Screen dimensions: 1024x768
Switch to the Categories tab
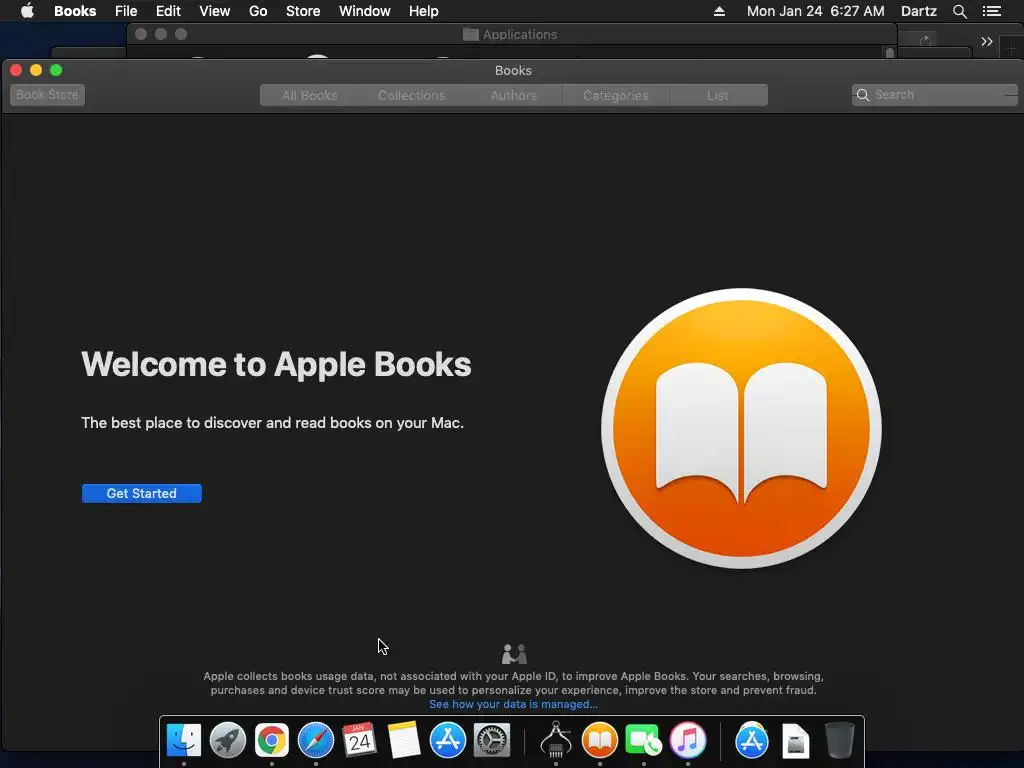(616, 95)
